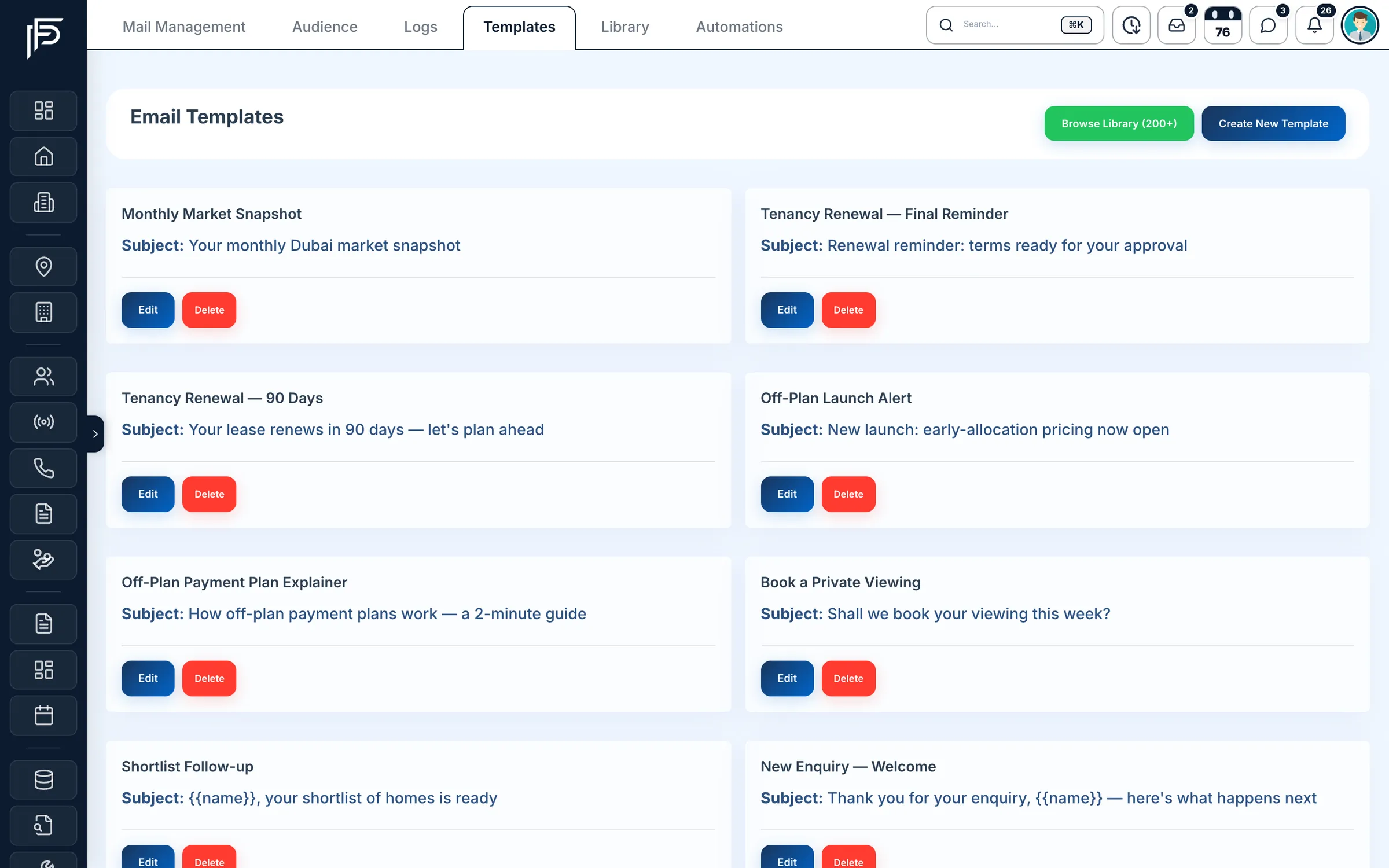Open the inbox icon with badge 2

pyautogui.click(x=1177, y=25)
